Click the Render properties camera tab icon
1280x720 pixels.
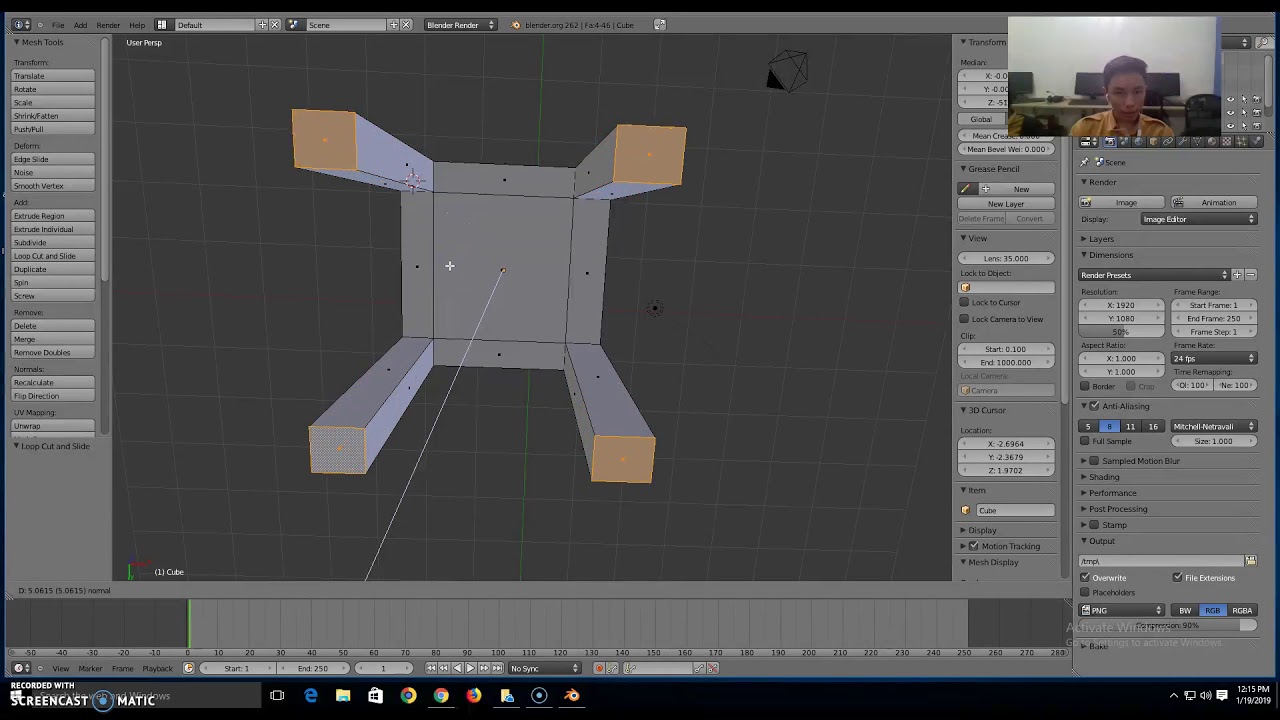(1109, 142)
